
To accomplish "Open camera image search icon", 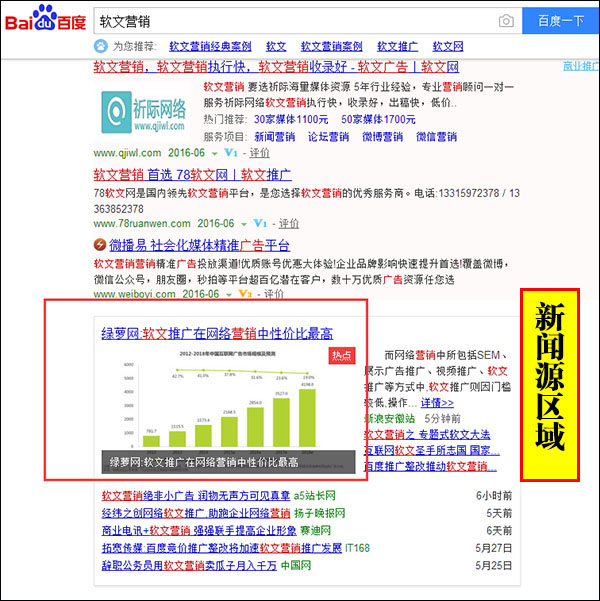I will point(506,21).
